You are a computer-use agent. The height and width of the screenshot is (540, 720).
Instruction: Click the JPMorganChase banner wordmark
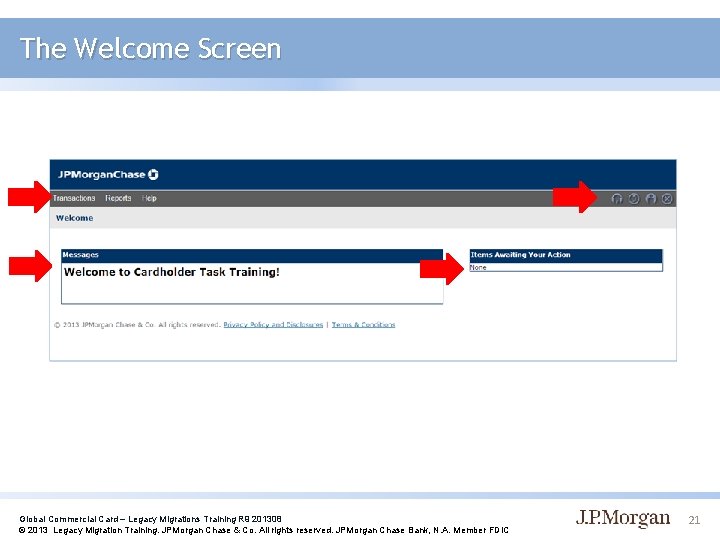click(101, 174)
